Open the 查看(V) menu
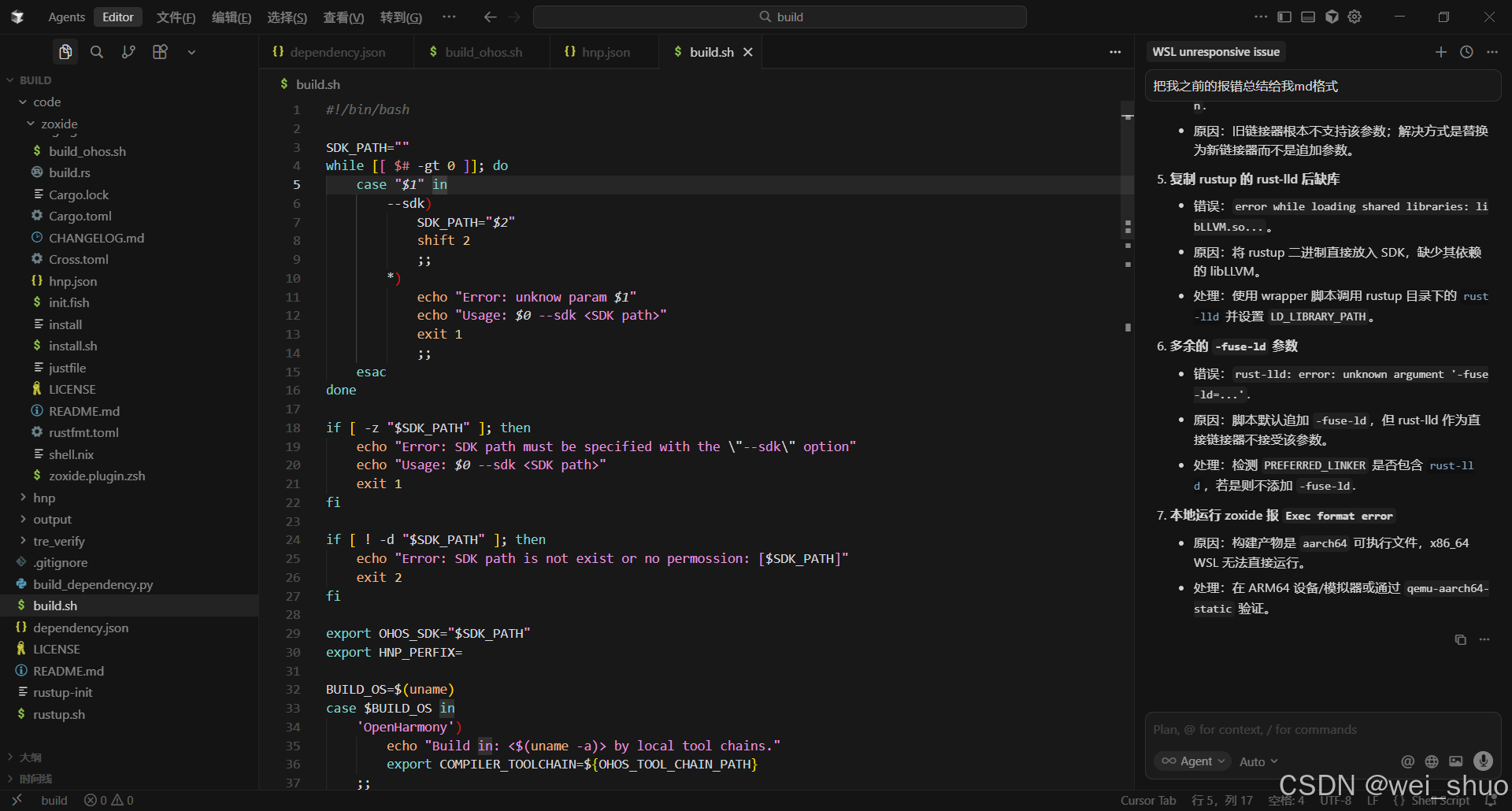The width and height of the screenshot is (1512, 811). point(343,17)
